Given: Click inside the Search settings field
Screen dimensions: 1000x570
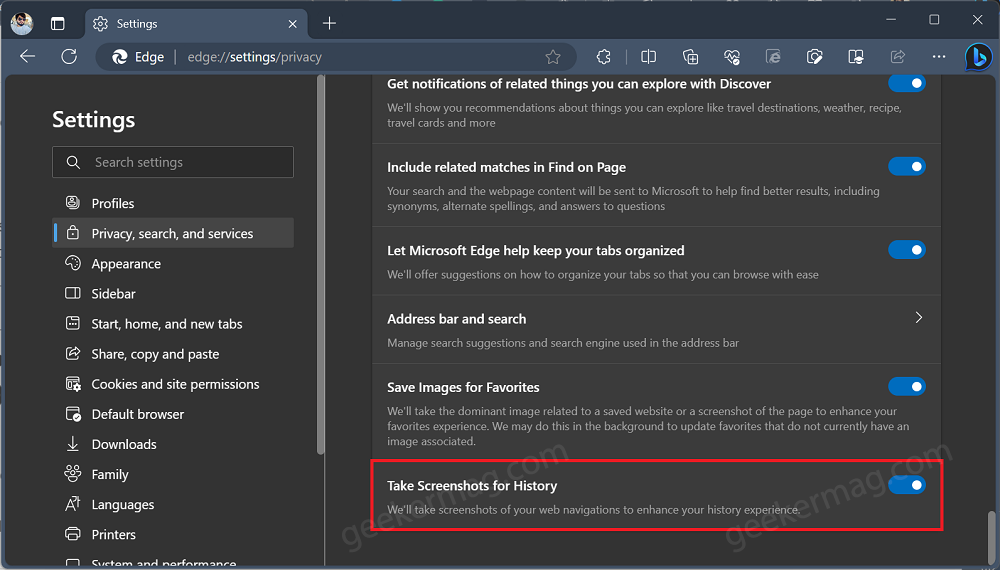Looking at the screenshot, I should pyautogui.click(x=173, y=162).
